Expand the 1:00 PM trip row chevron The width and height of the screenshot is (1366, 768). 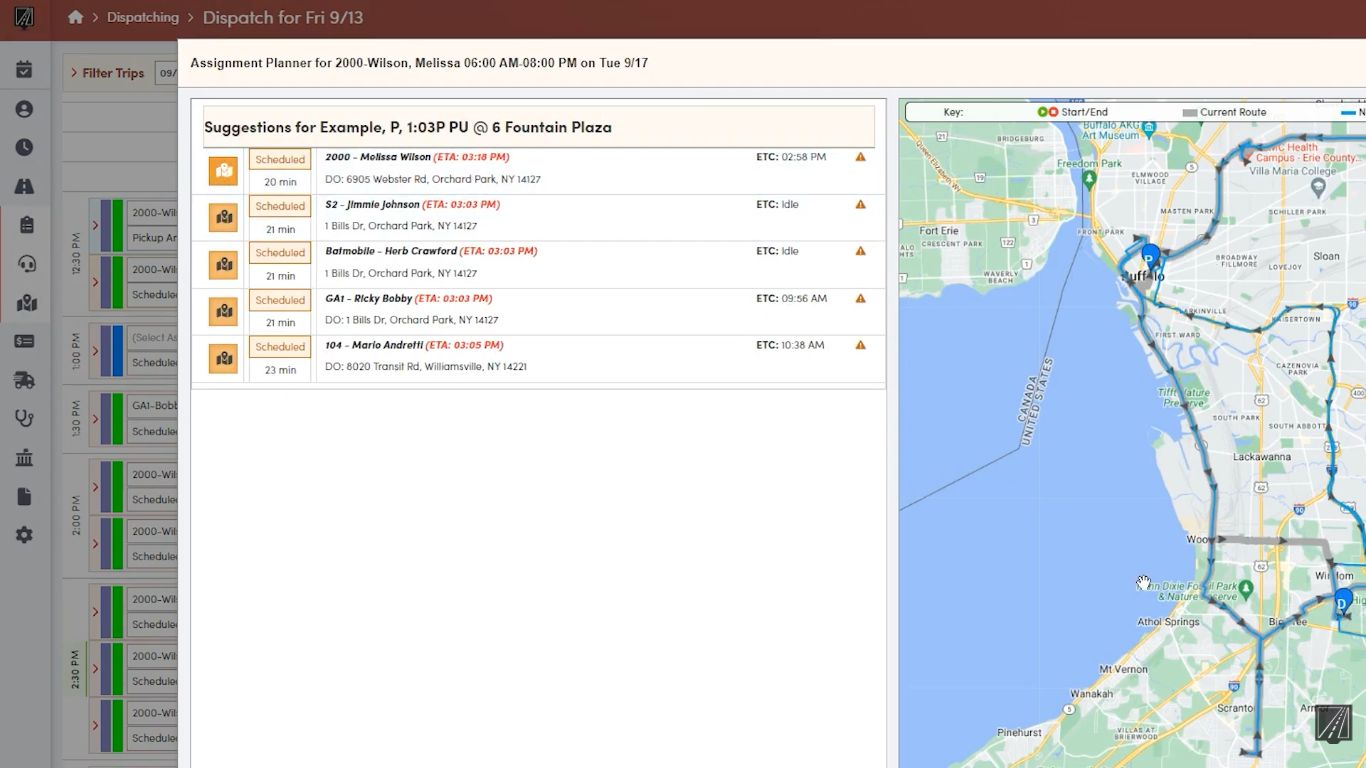coord(96,350)
